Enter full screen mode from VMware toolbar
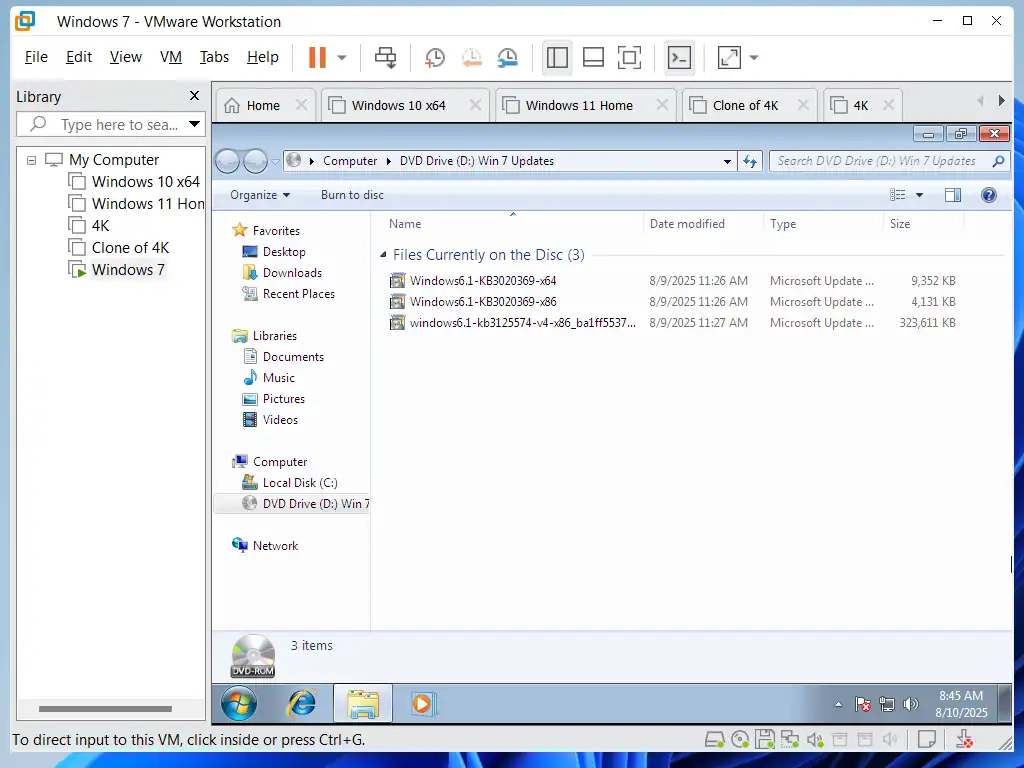 coord(629,57)
